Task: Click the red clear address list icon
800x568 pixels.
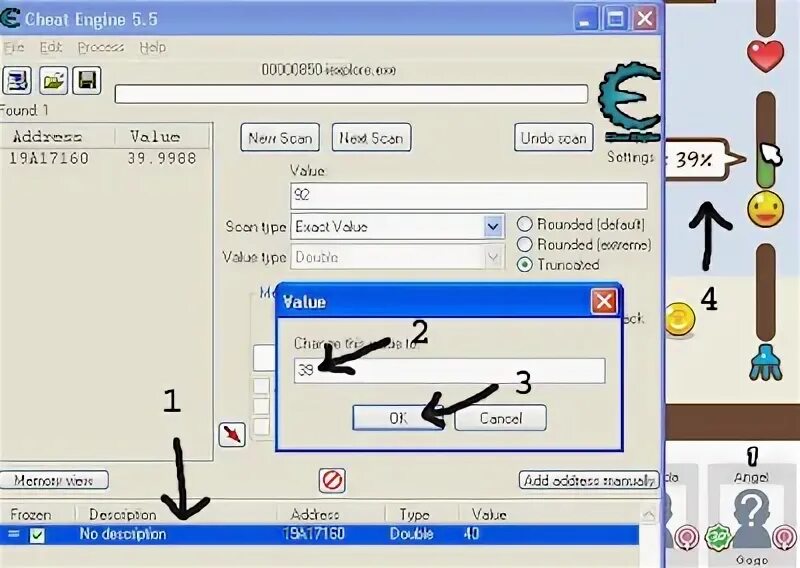Action: (332, 481)
